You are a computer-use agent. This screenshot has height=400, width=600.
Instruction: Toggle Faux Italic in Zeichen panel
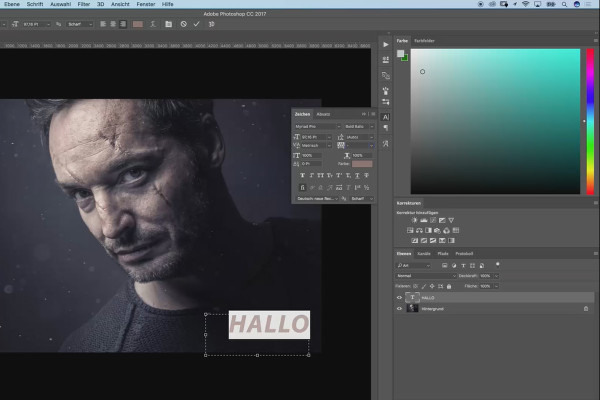(x=311, y=176)
